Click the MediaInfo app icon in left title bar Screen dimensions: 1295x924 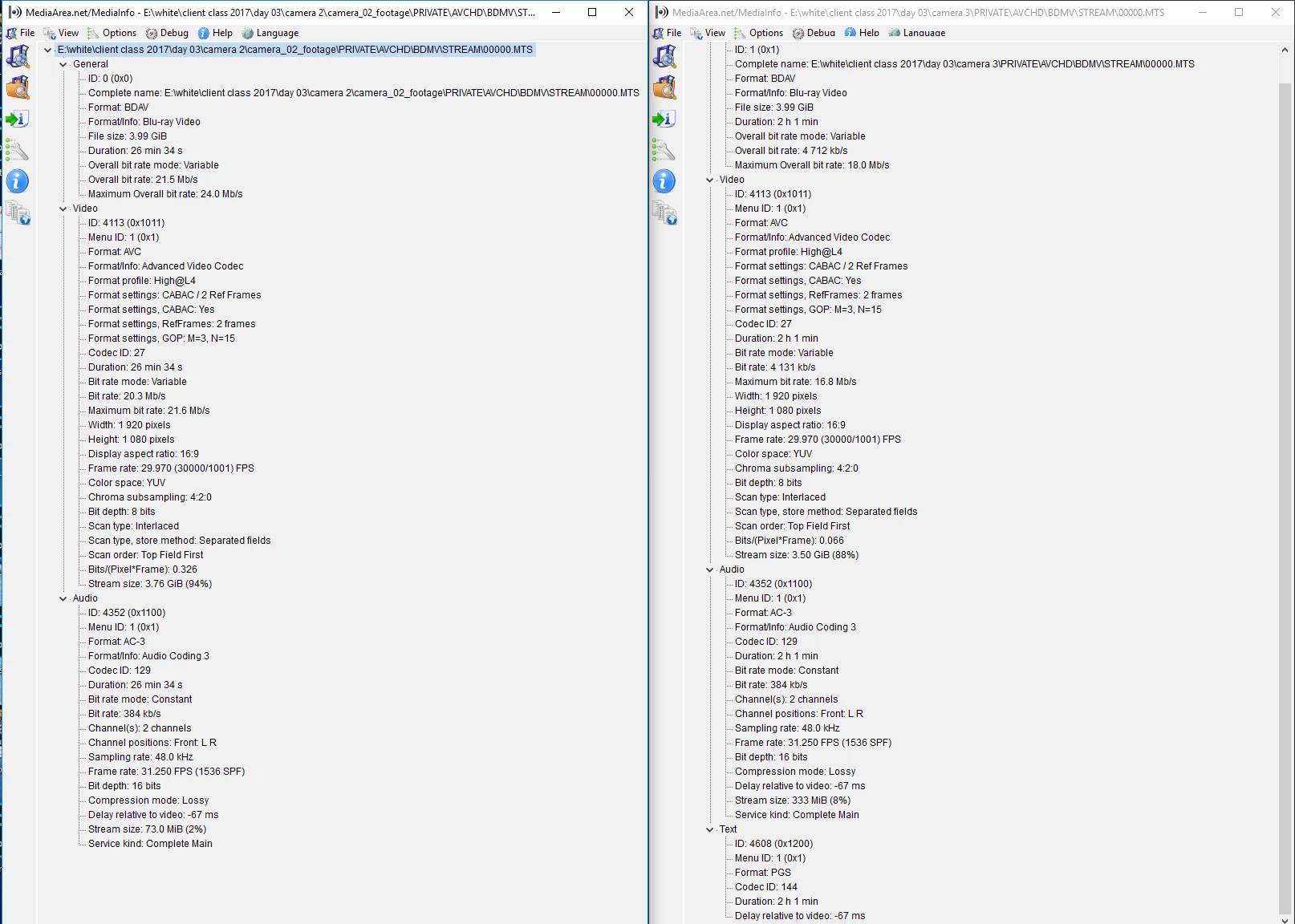(14, 12)
